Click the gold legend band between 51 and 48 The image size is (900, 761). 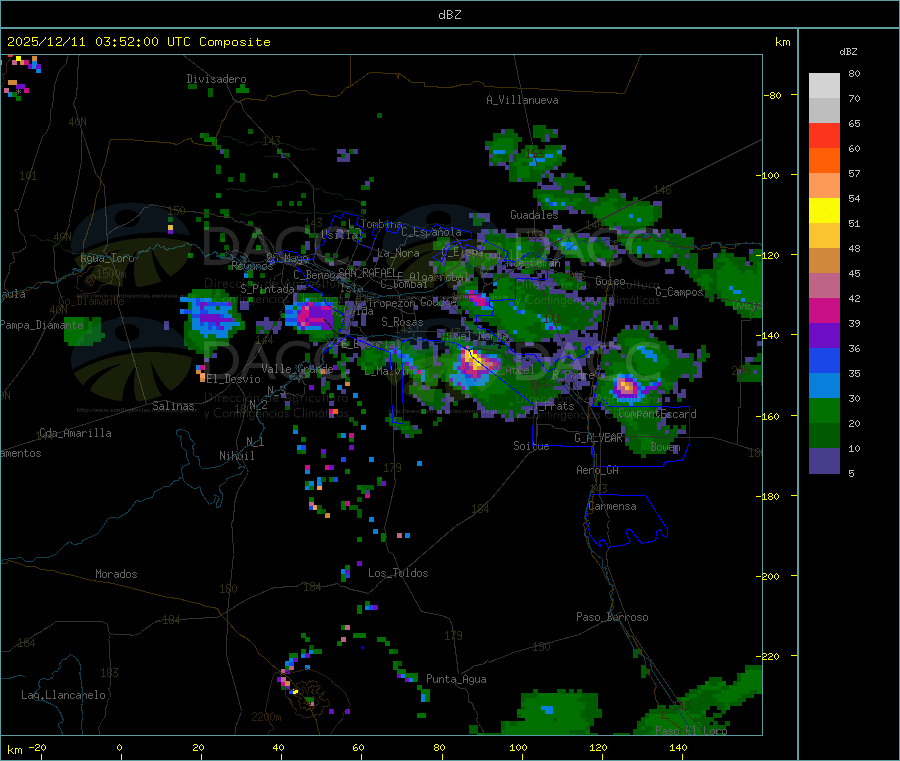(x=824, y=236)
